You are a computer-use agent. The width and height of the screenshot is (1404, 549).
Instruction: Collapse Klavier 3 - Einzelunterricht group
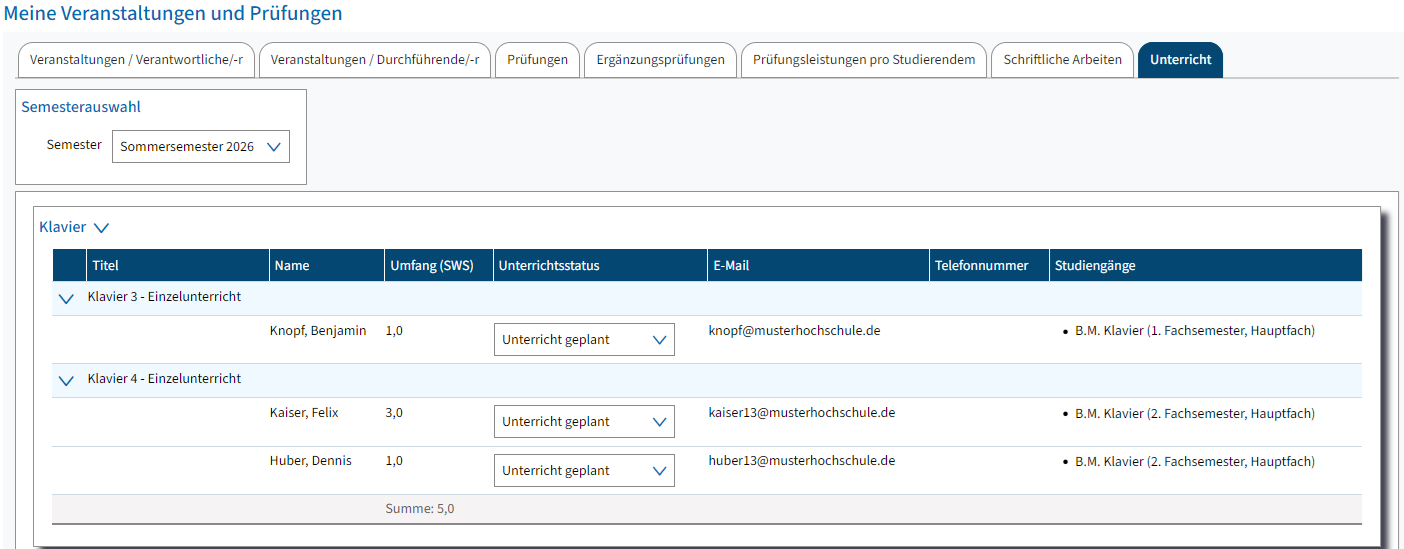click(67, 298)
